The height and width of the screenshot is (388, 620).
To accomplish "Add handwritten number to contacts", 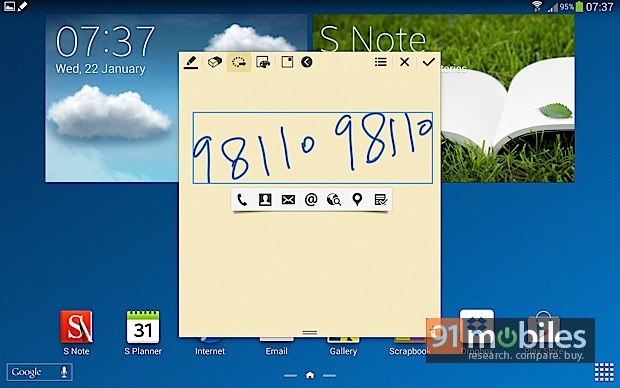I will click(x=265, y=200).
